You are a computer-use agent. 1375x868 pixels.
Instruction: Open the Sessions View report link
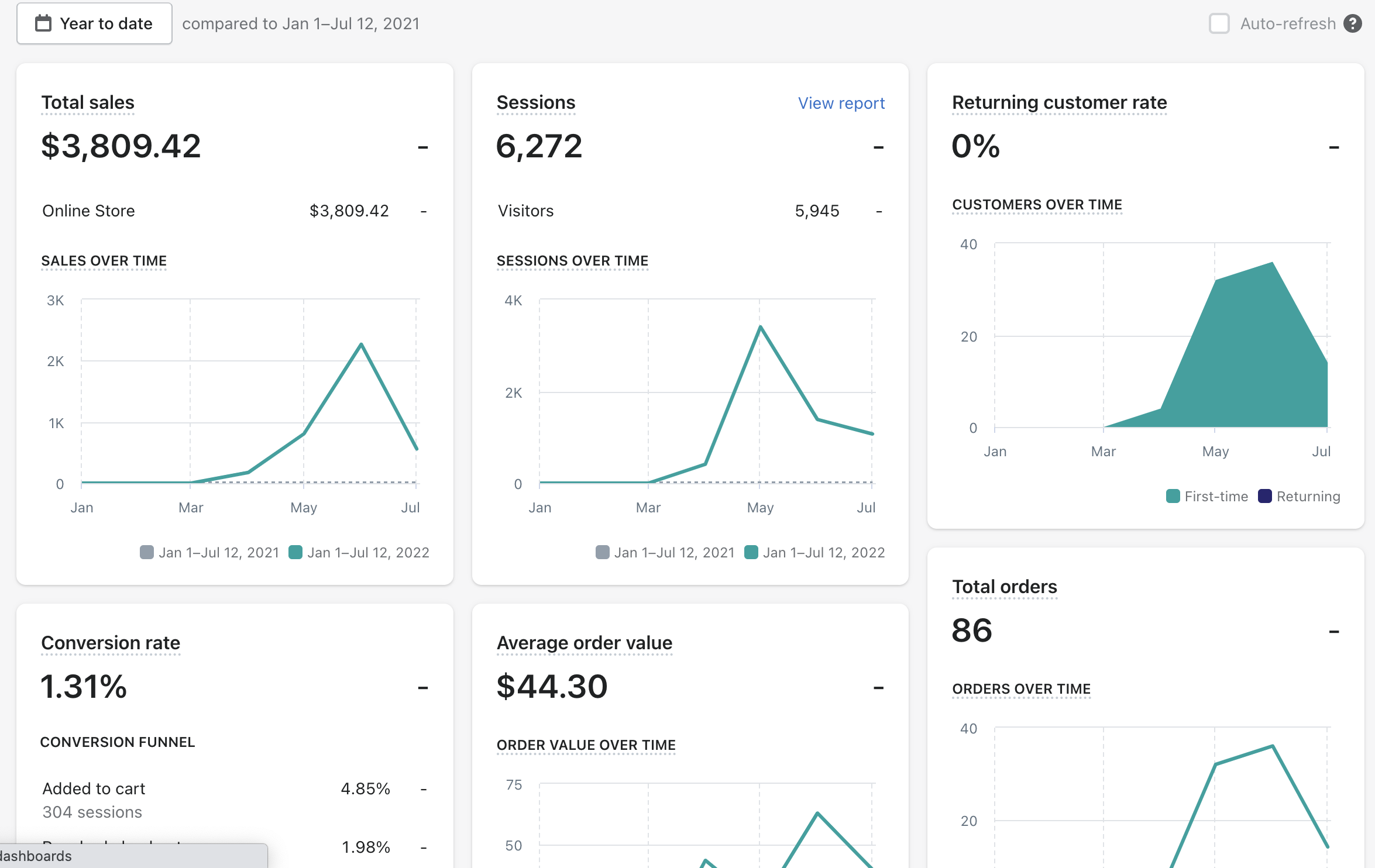point(841,103)
